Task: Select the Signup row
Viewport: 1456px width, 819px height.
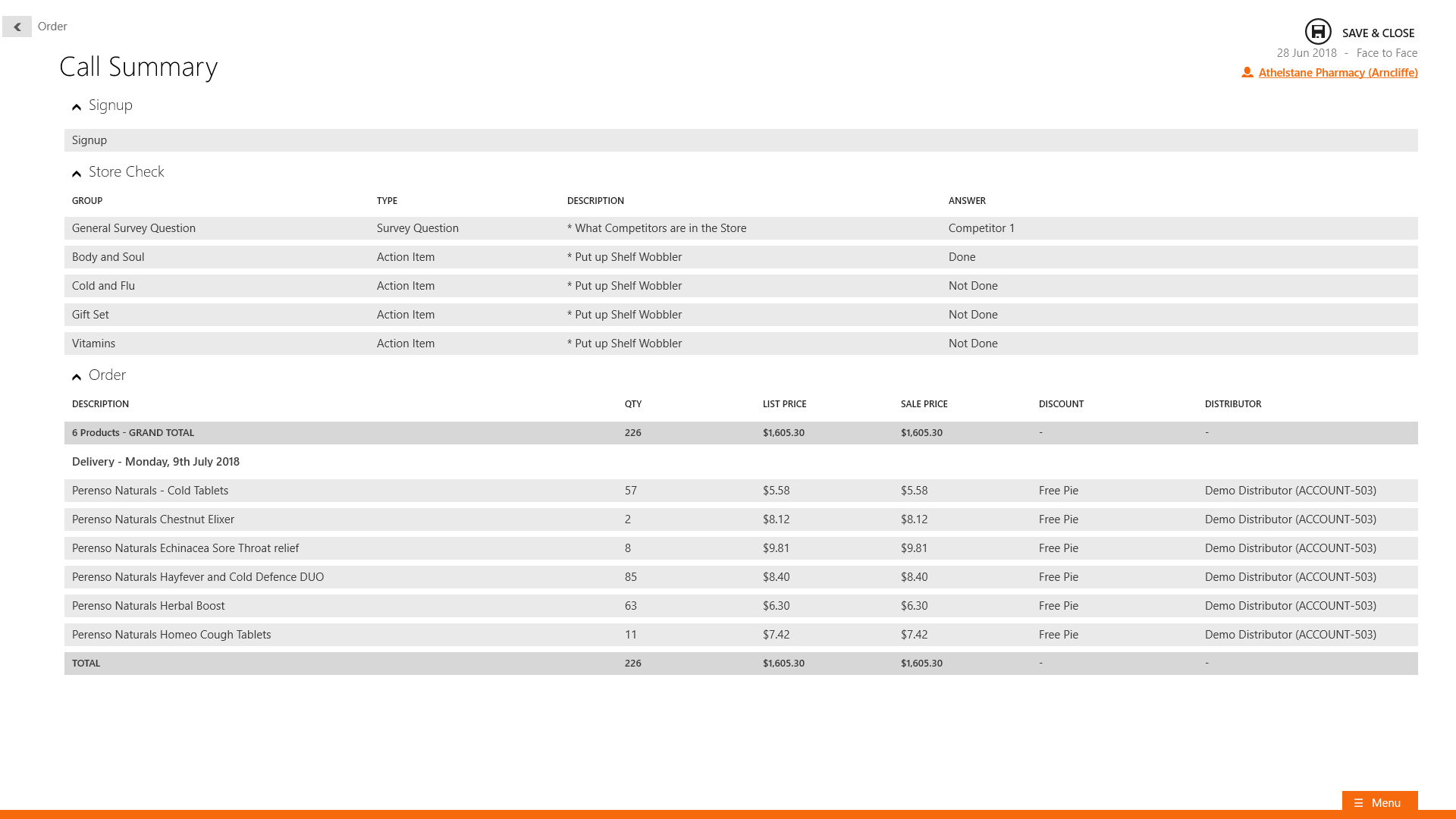Action: 740,140
